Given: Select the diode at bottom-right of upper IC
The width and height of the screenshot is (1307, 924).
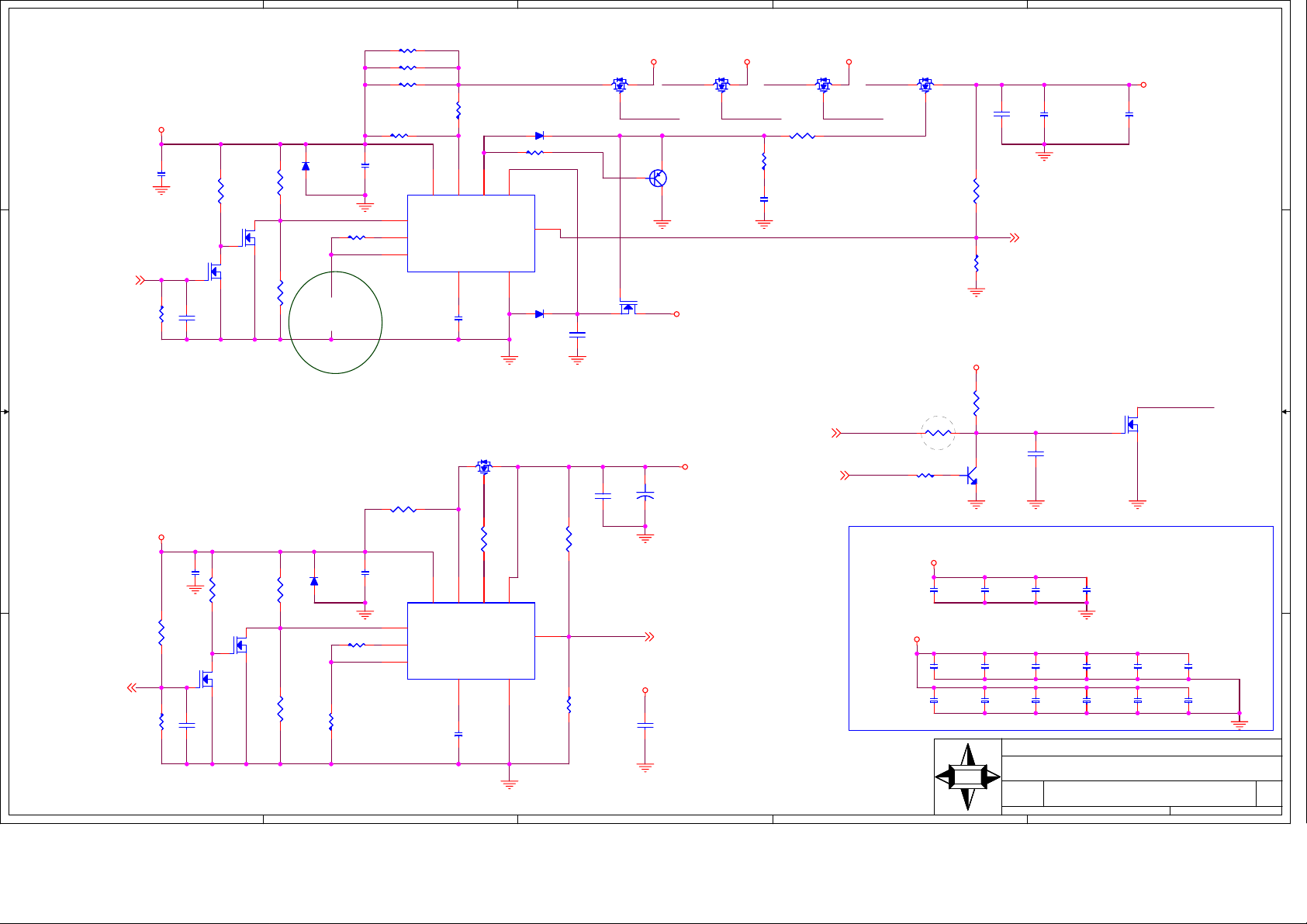Looking at the screenshot, I should pyautogui.click(x=540, y=314).
